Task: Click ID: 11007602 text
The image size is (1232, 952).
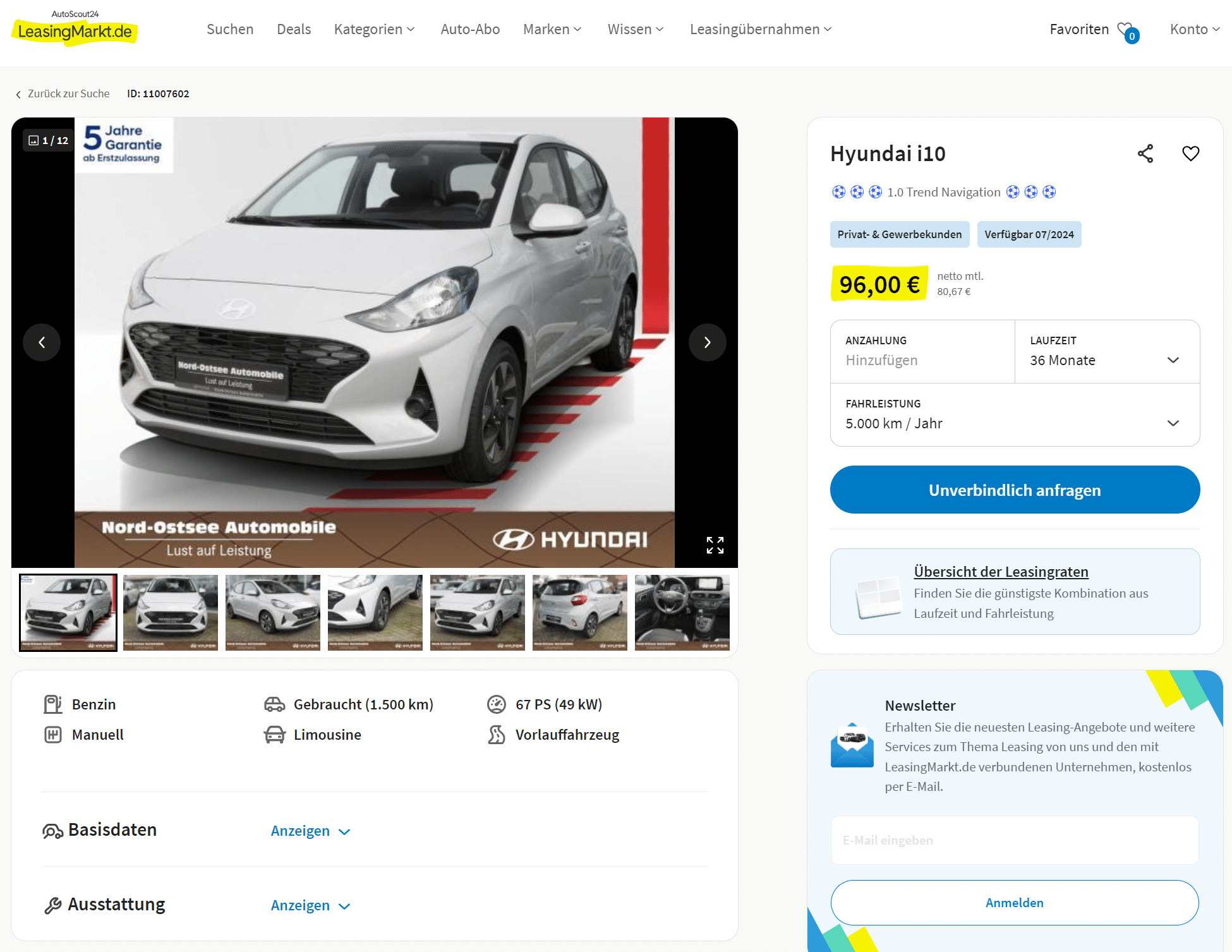Action: pos(158,94)
